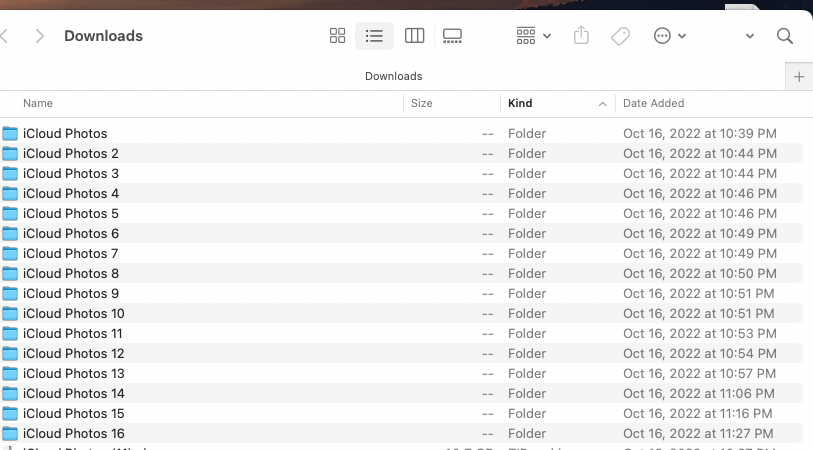813x450 pixels.
Task: Select the Downloads tab
Action: (393, 76)
